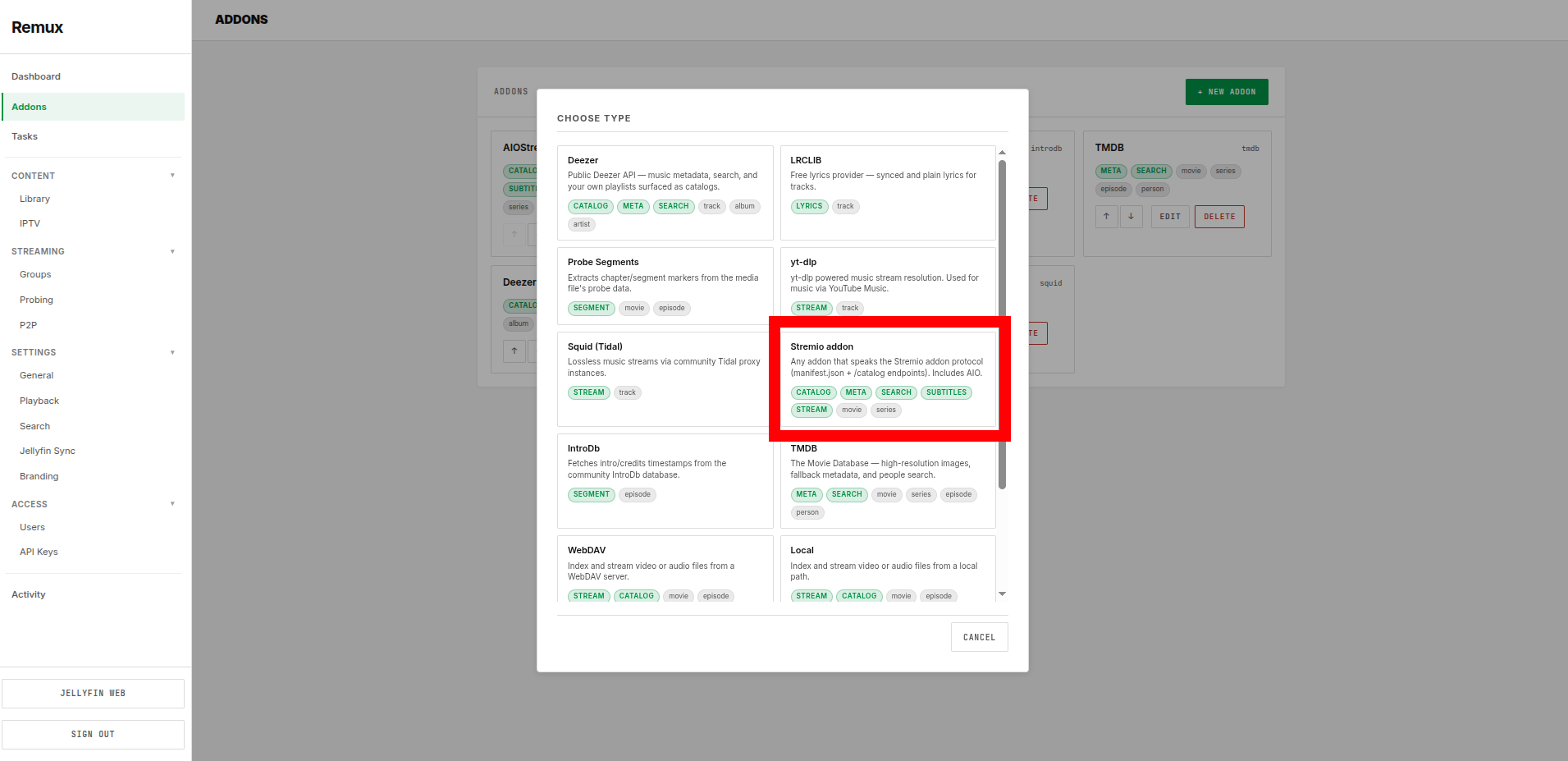Click SEGMENT tag on IntroDb card
This screenshot has height=761, width=1568.
coord(591,494)
